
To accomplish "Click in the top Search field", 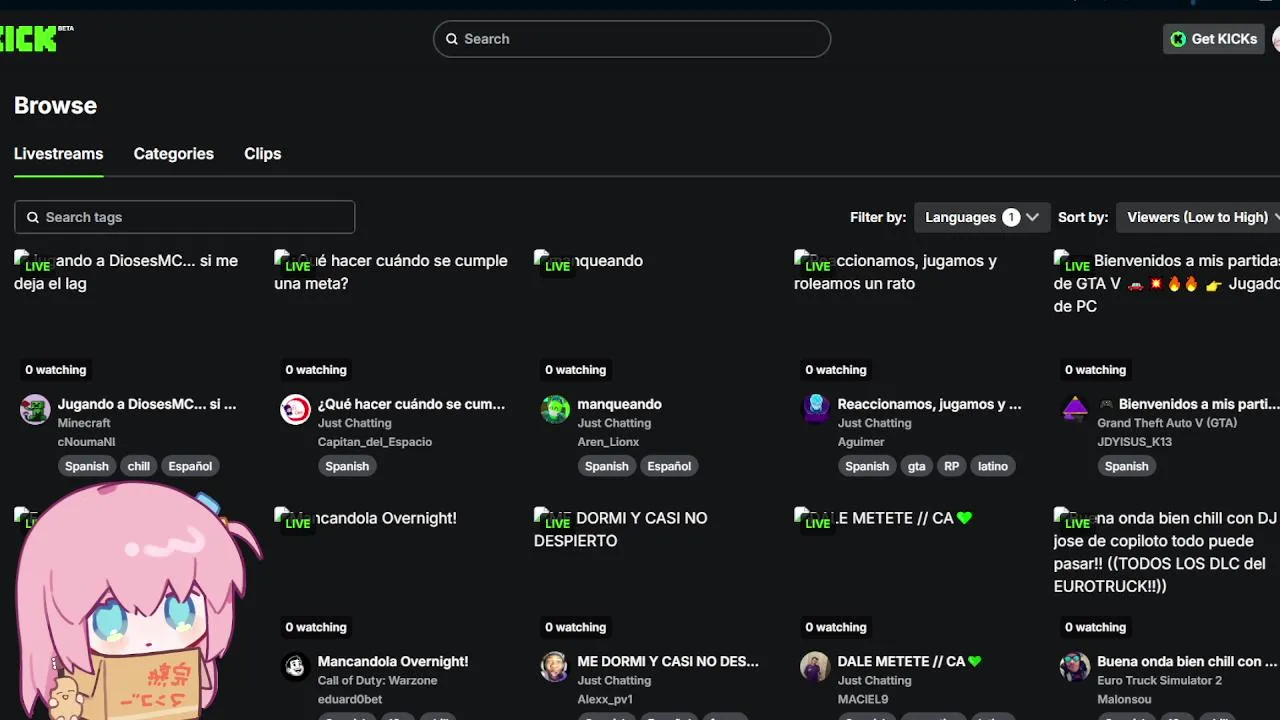I will [632, 39].
